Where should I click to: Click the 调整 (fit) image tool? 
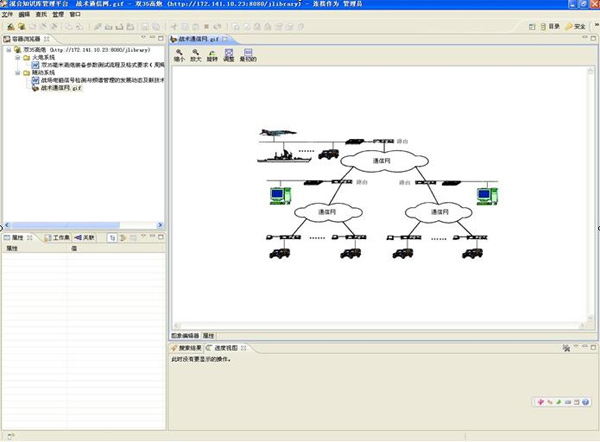click(228, 54)
